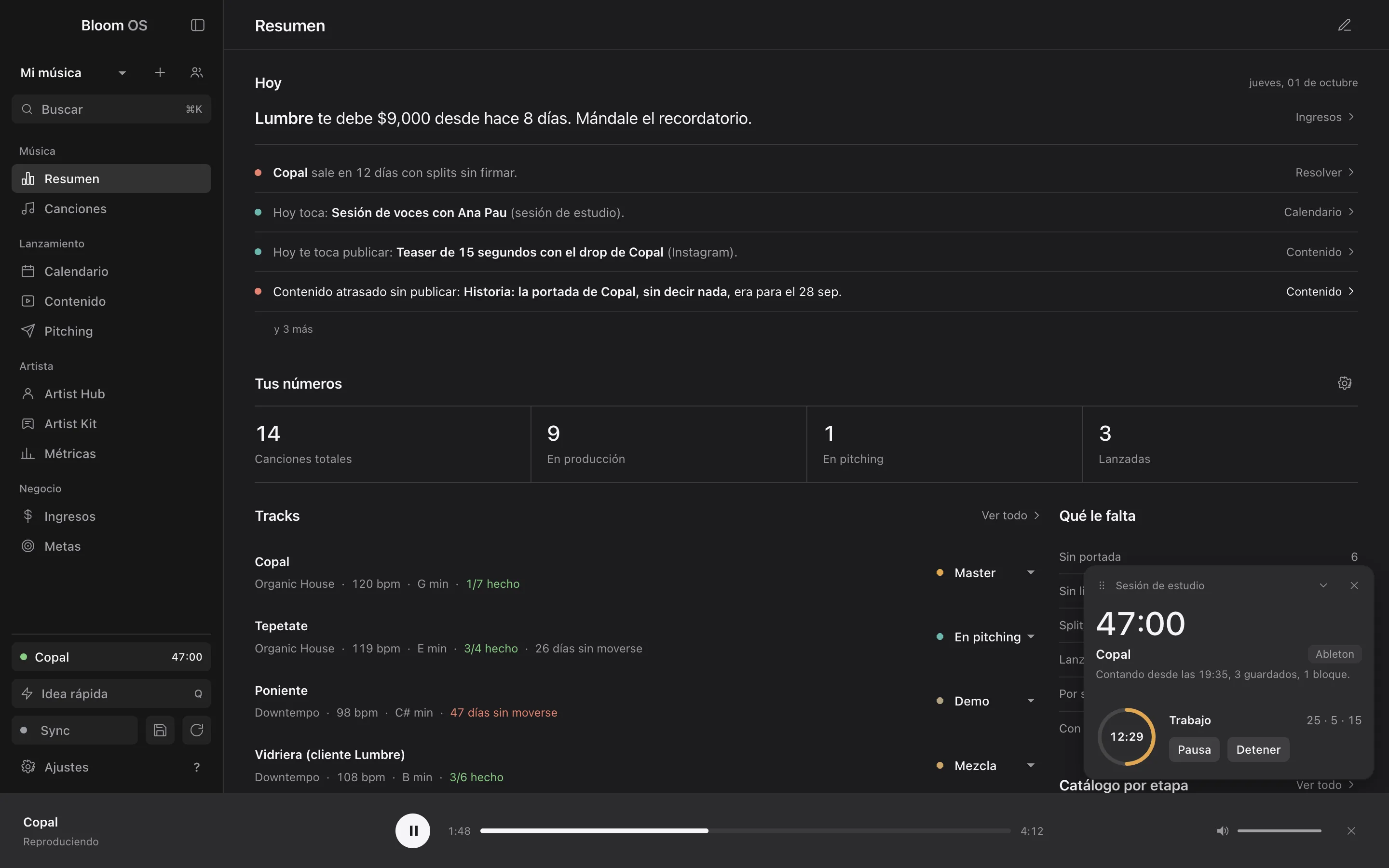
Task: Click the Ingresos link beside Lumbre reminder
Action: (1325, 117)
